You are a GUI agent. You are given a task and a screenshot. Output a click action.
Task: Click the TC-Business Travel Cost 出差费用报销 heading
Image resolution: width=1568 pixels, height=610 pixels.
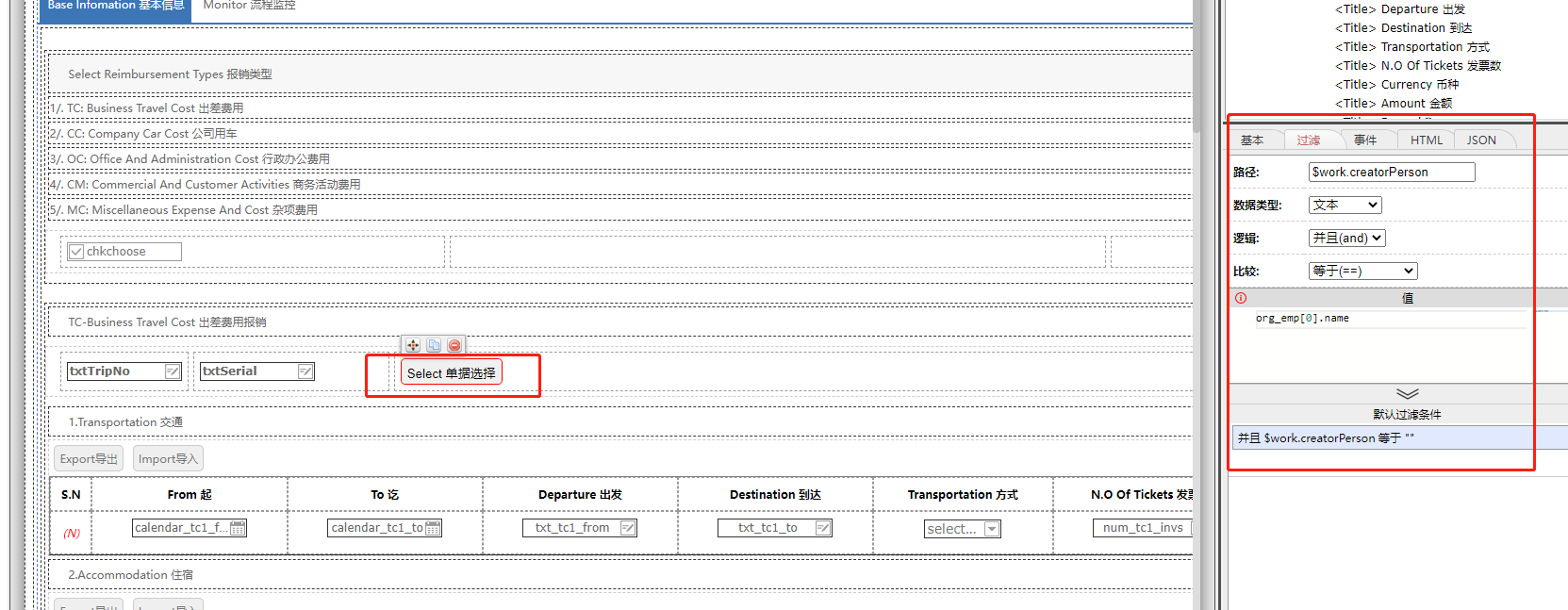(167, 322)
